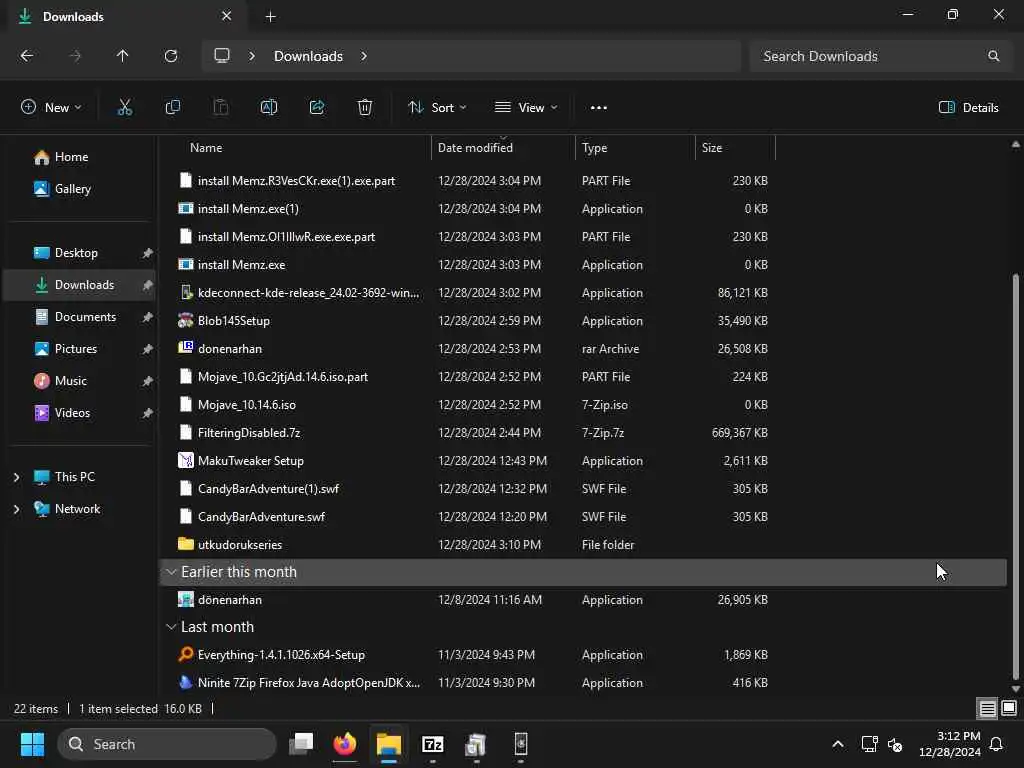Viewport: 1024px width, 768px height.
Task: Click the muted volume icon in tray
Action: [895, 744]
